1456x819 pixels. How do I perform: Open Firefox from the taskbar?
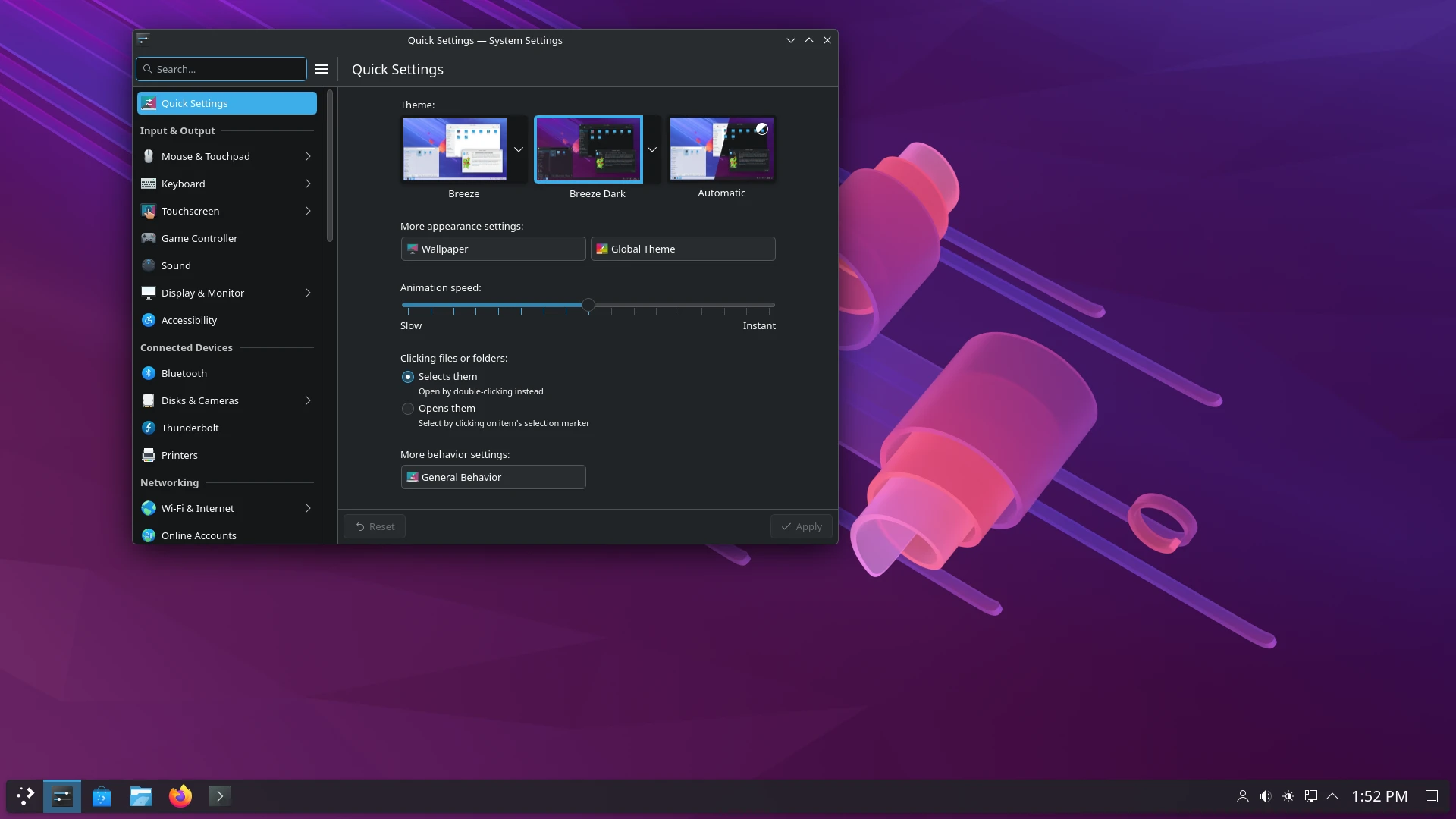click(180, 796)
